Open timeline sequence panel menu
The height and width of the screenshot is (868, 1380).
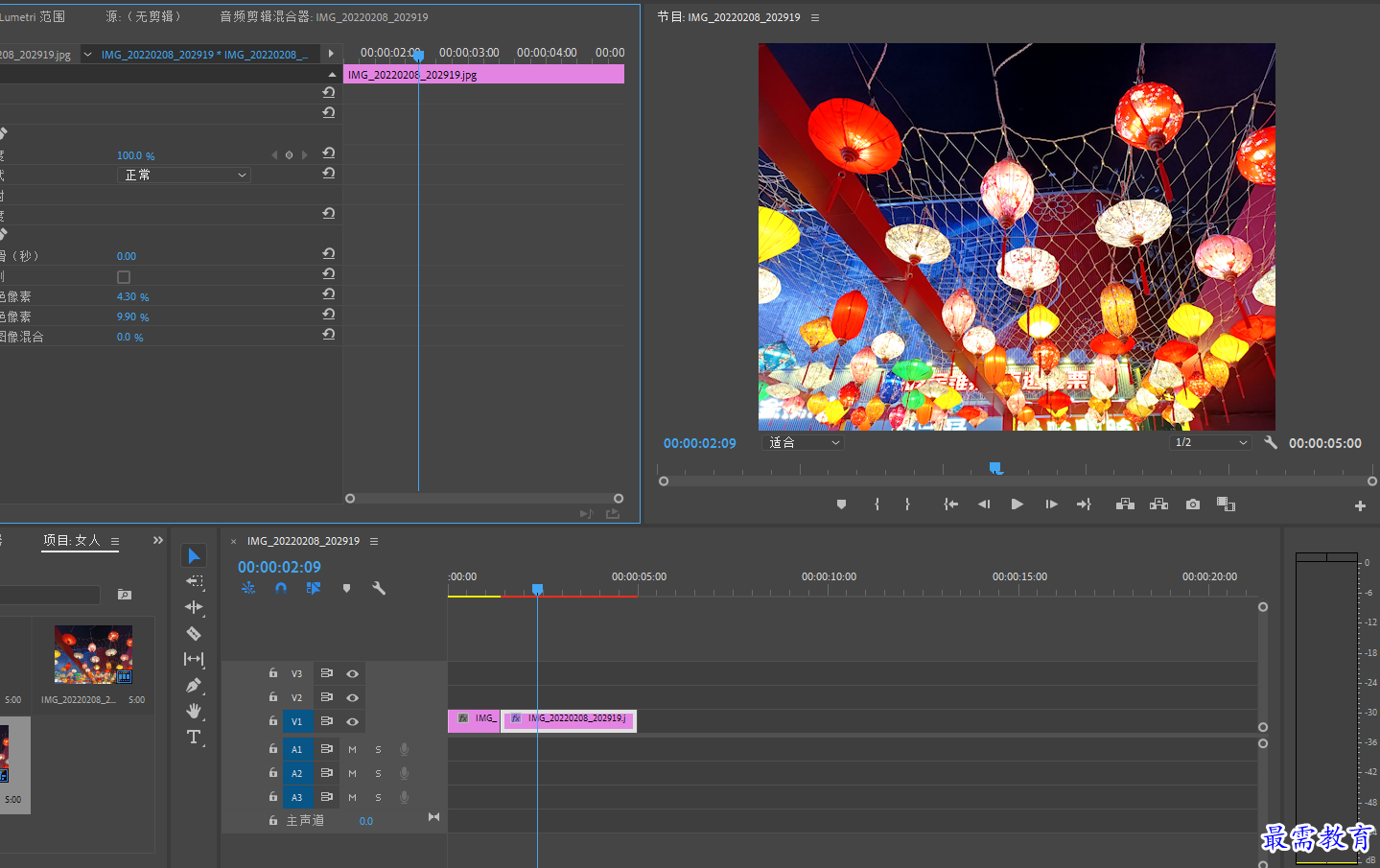(x=374, y=541)
